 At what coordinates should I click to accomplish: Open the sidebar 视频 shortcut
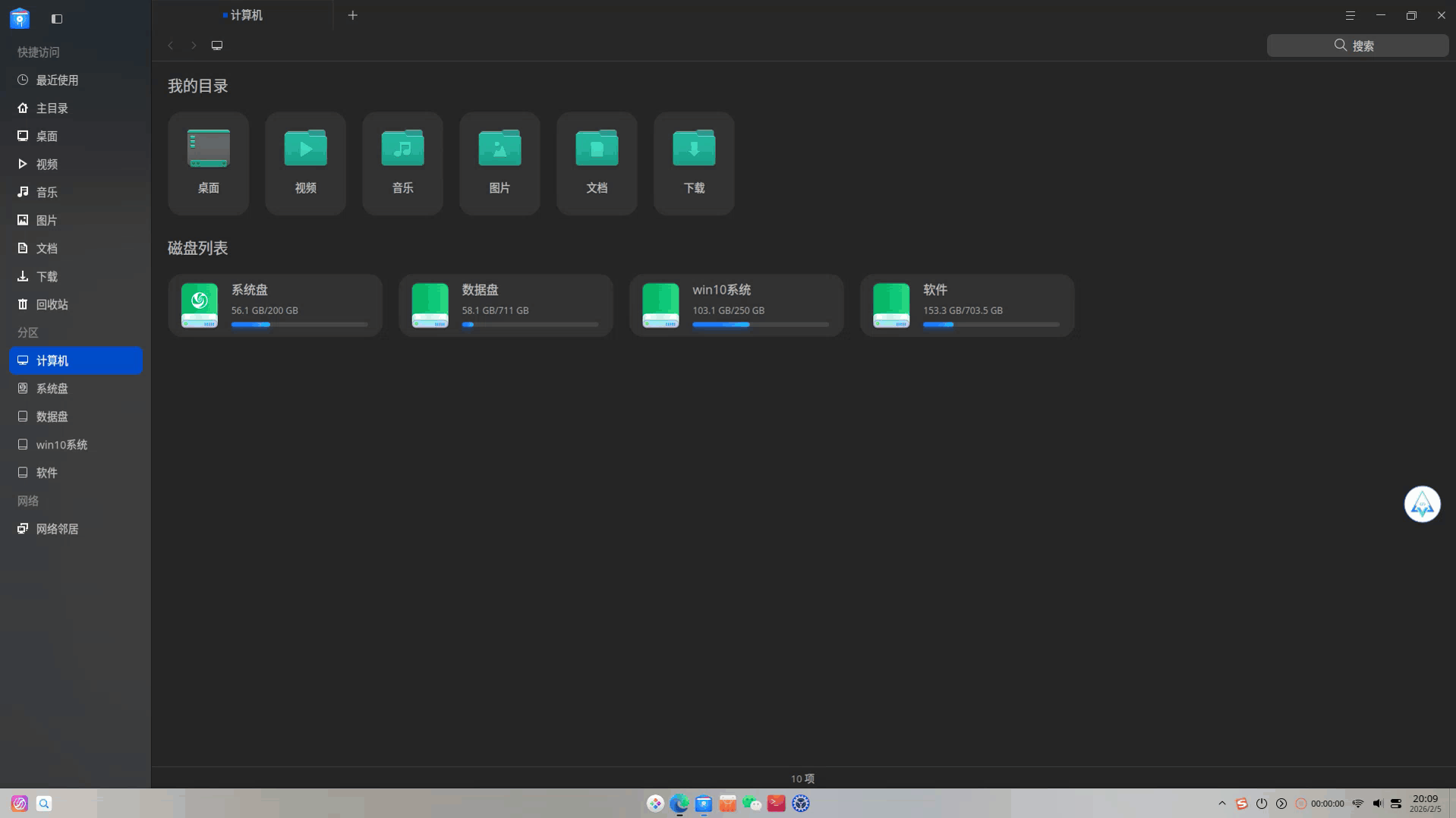(75, 164)
